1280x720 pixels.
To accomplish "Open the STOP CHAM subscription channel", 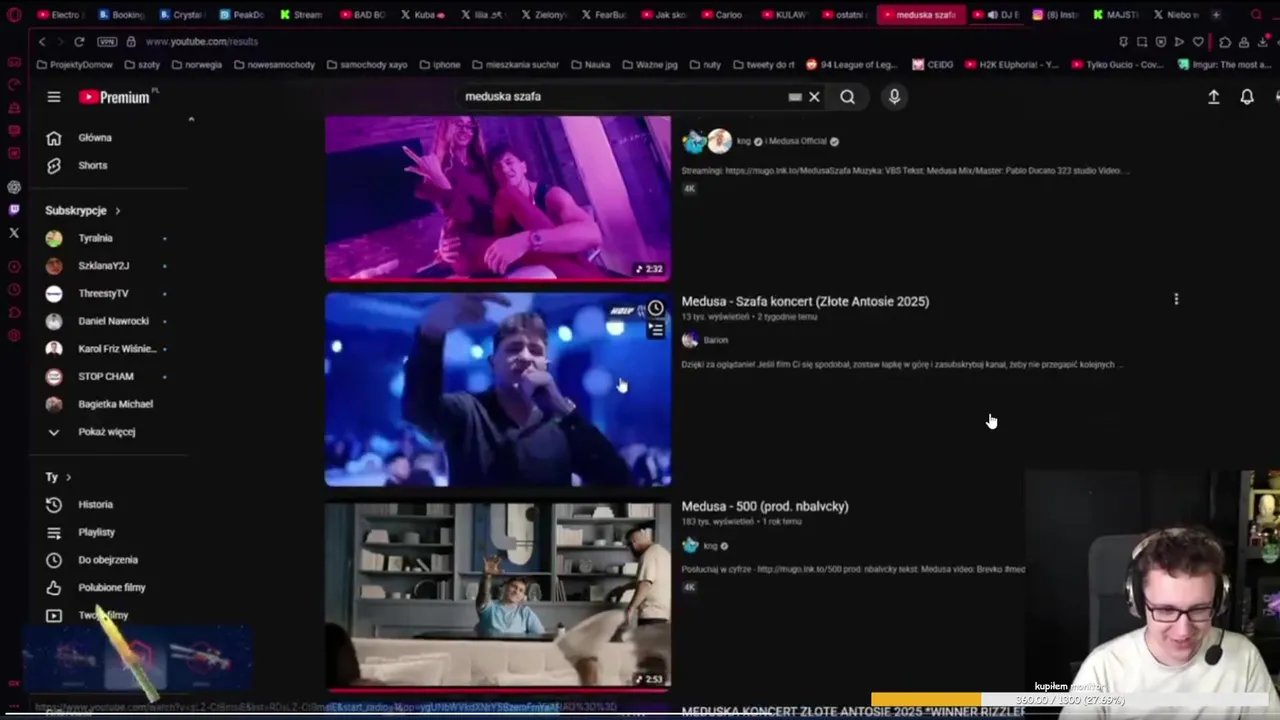I will 108,376.
